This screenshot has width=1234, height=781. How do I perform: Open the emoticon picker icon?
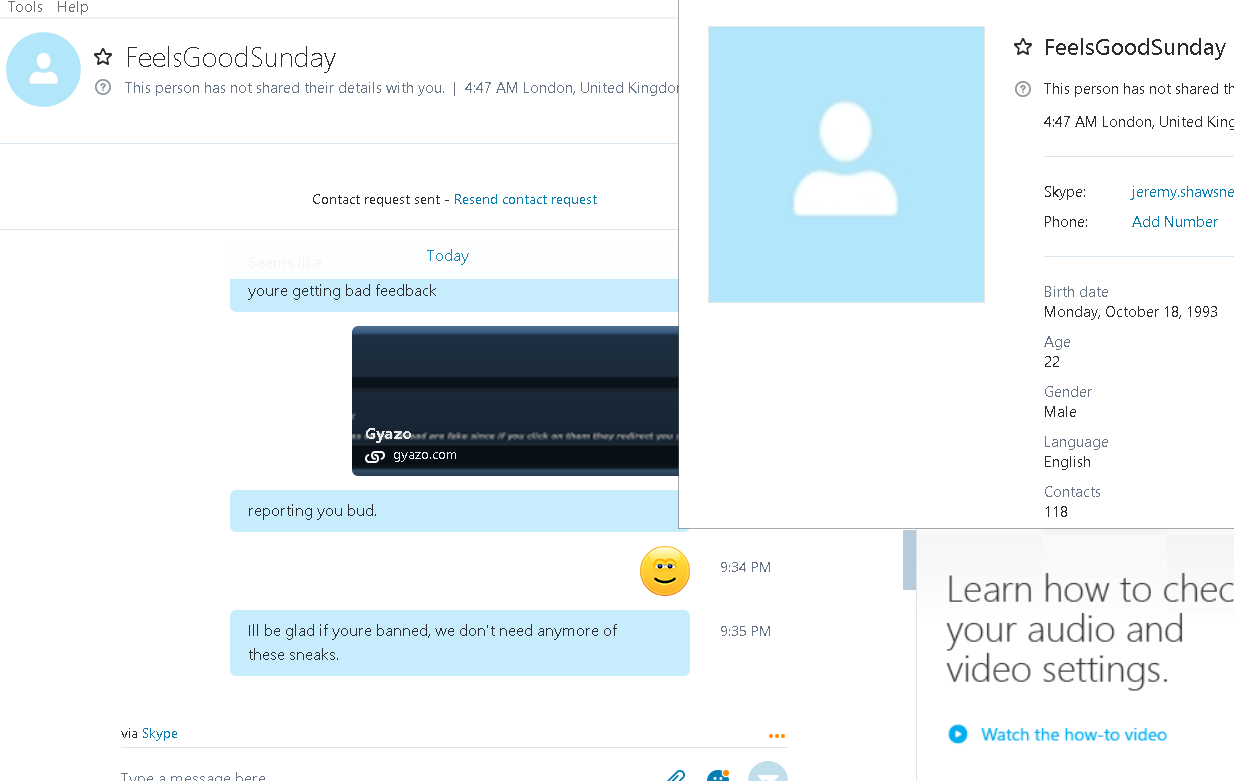tap(717, 776)
